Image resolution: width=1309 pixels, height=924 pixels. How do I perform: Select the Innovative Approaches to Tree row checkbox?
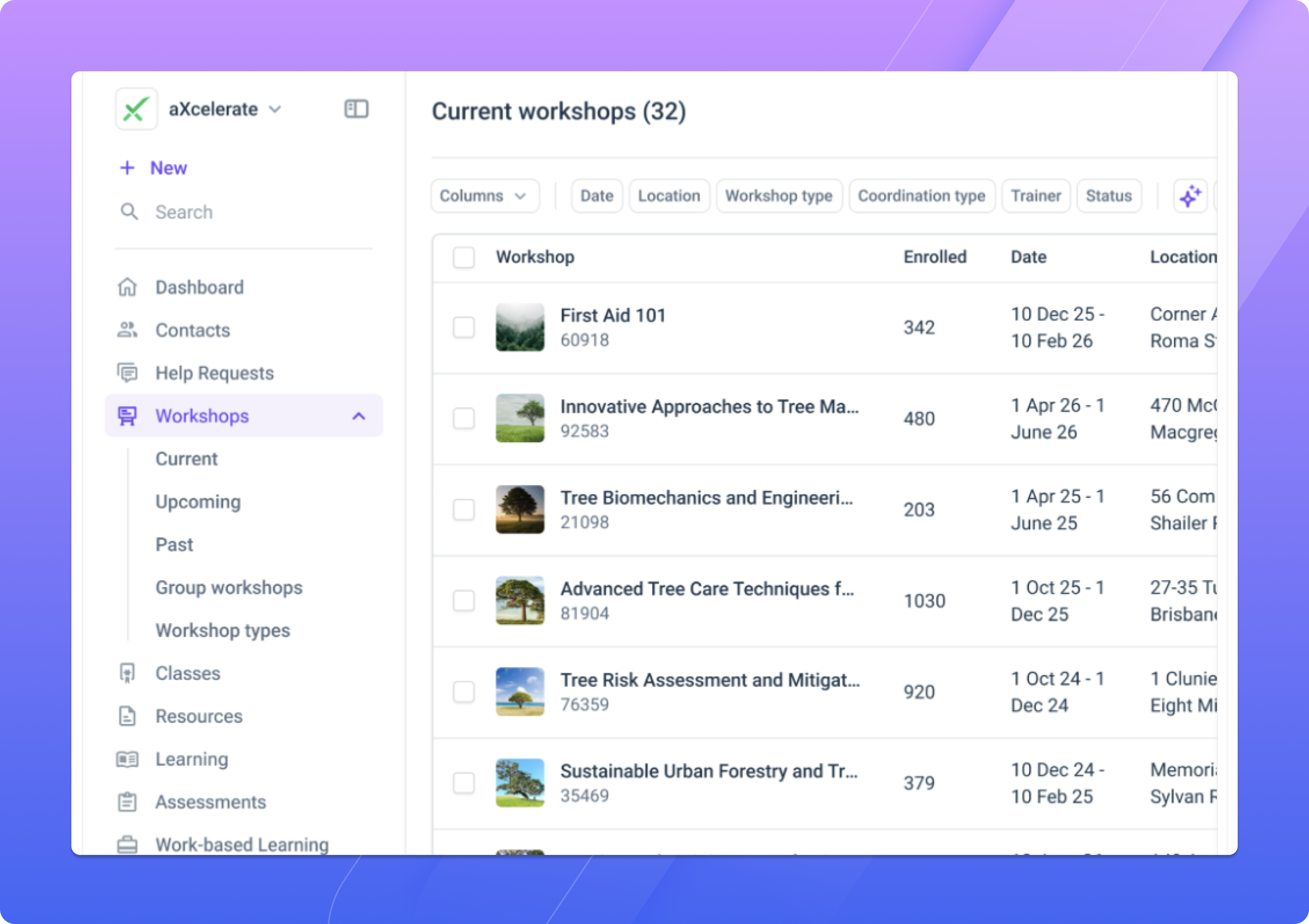(x=464, y=419)
